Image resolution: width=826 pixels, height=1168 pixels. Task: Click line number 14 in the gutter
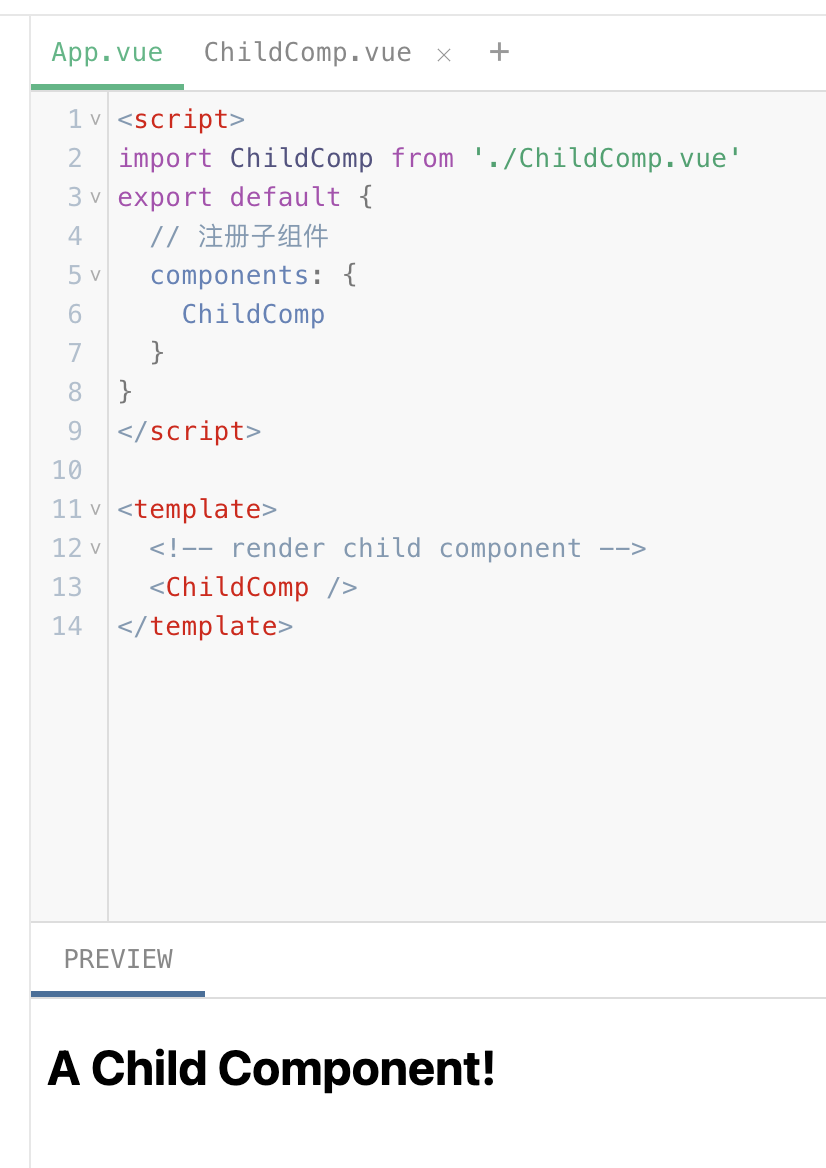67,626
